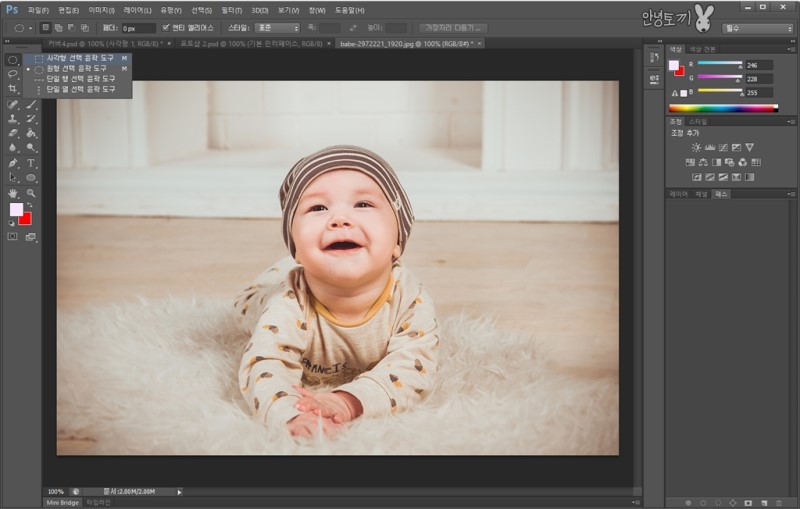800x509 pixels.
Task: Swap foreground and background colors arrow
Action: point(30,204)
